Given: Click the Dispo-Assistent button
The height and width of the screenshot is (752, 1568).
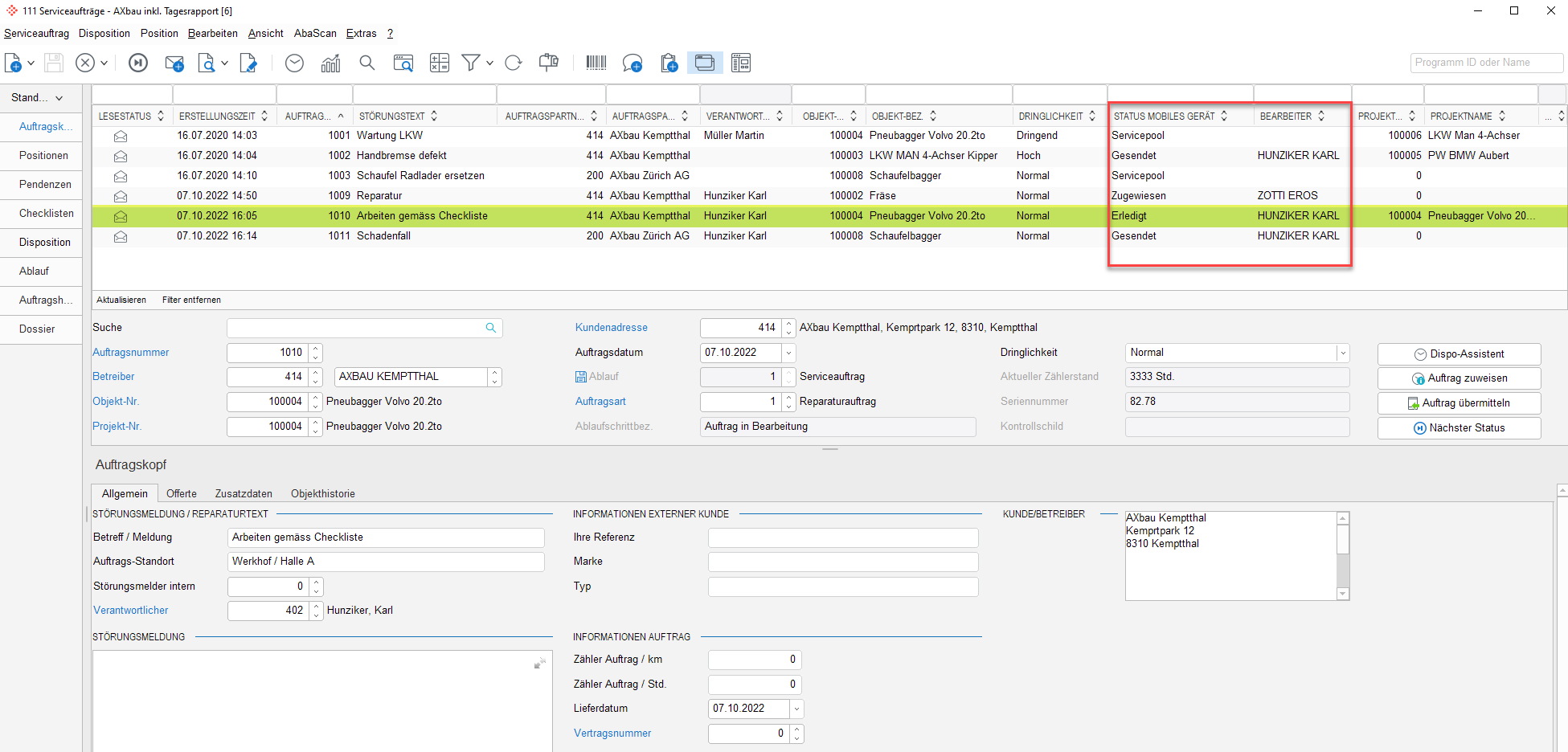Looking at the screenshot, I should (1459, 354).
